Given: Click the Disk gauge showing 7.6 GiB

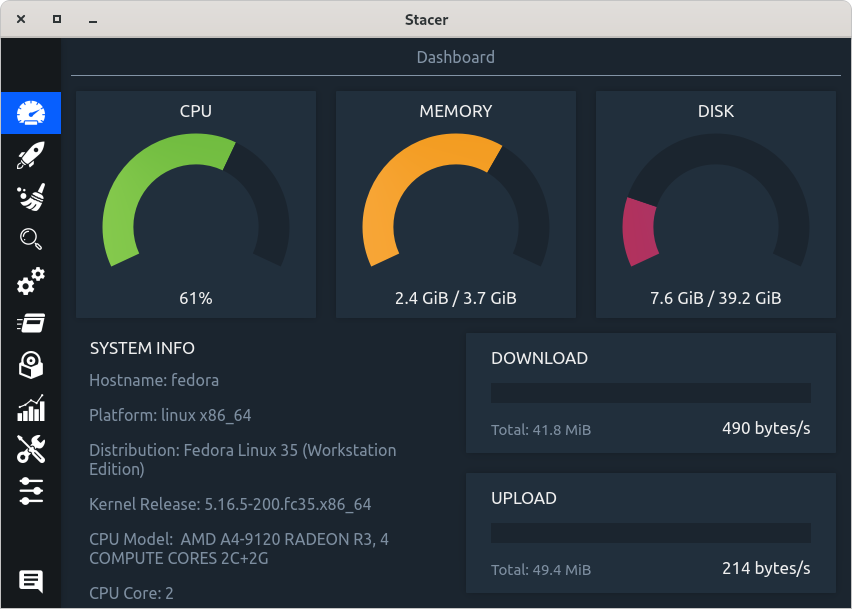Looking at the screenshot, I should tap(715, 200).
